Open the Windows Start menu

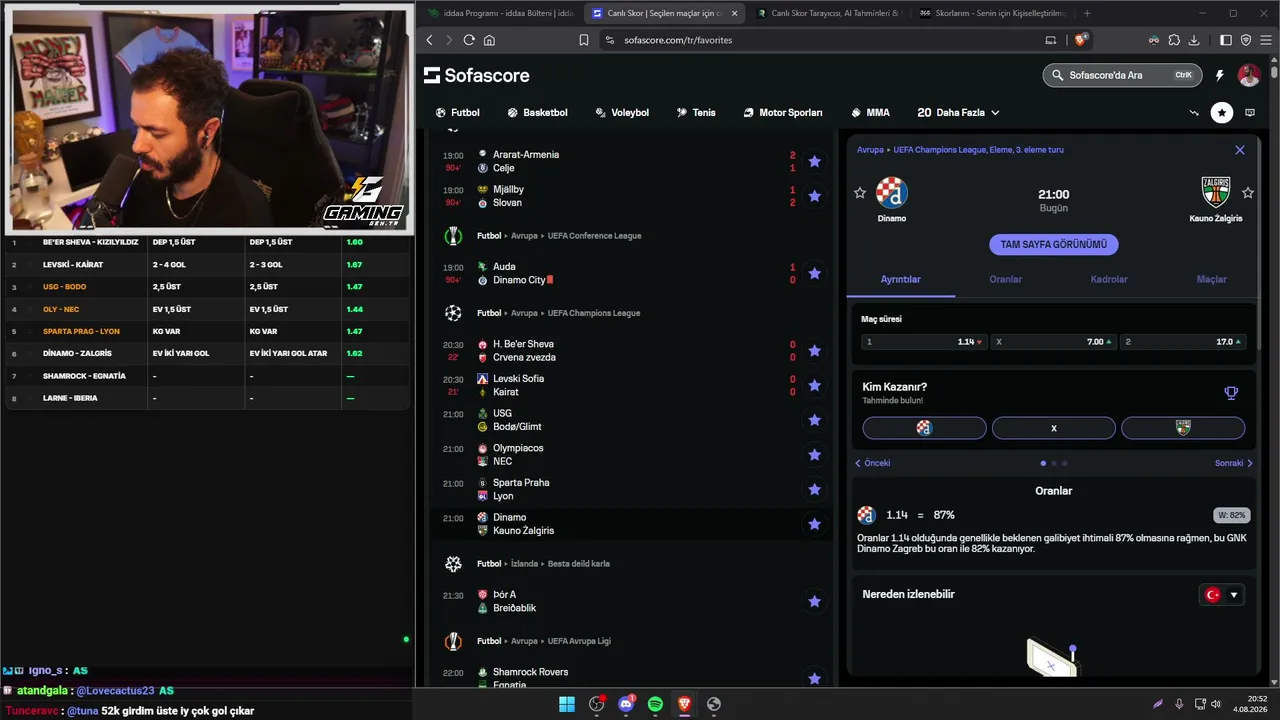(x=567, y=704)
